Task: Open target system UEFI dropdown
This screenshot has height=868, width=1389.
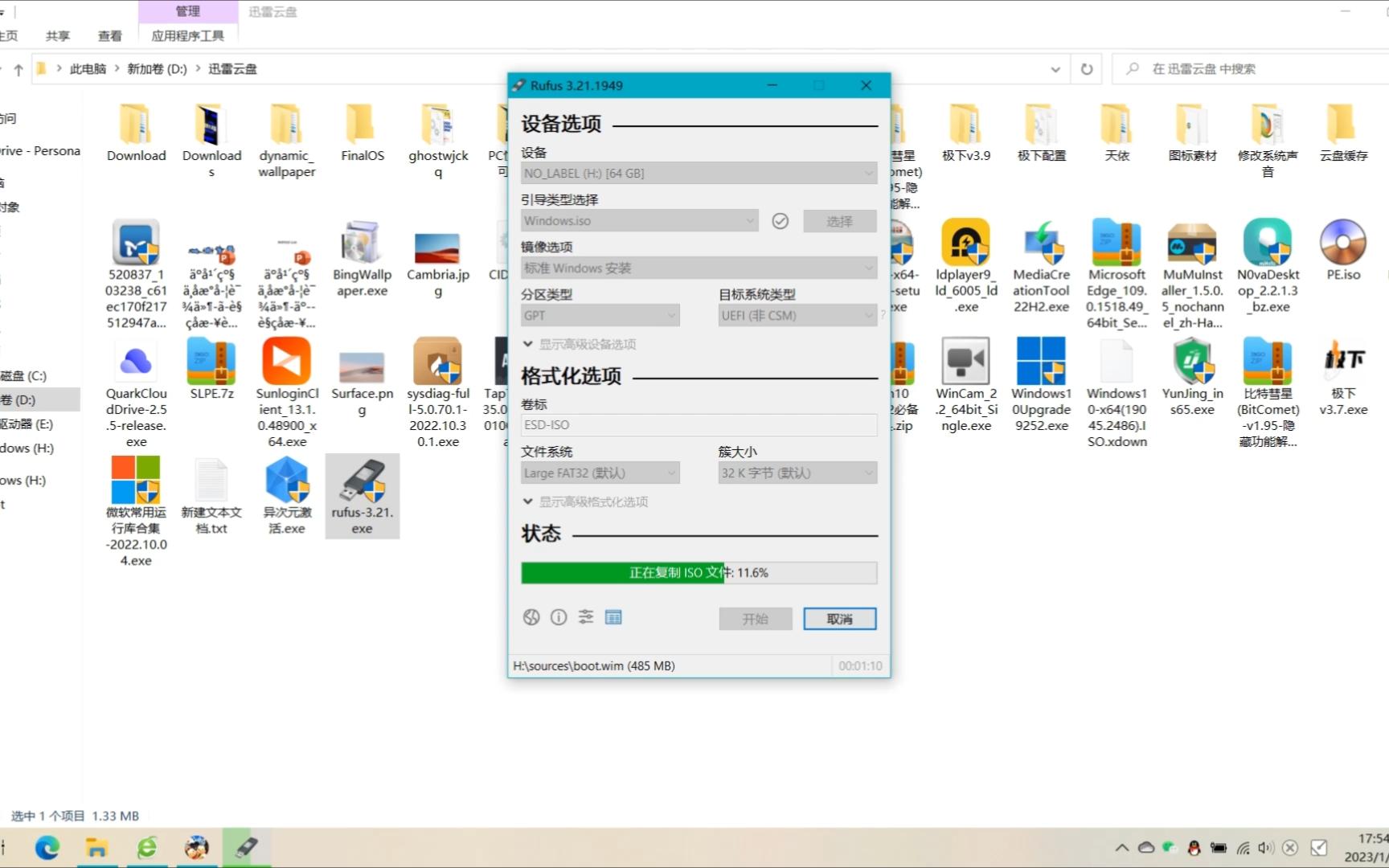Action: [797, 316]
